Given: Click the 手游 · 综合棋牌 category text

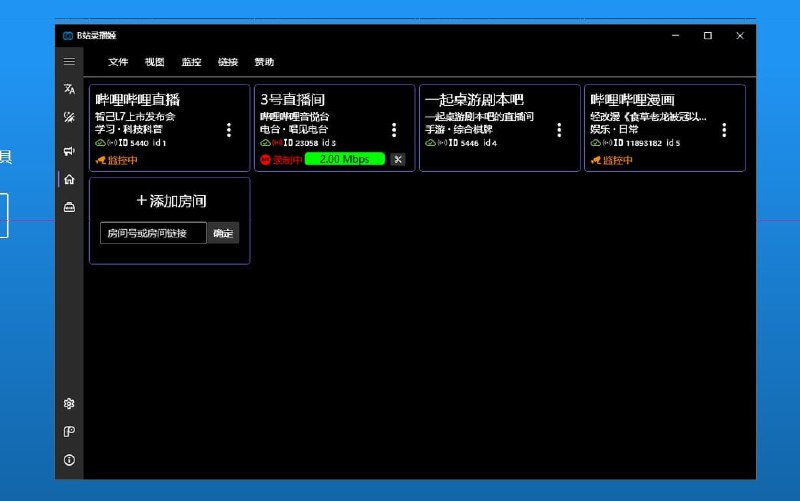Looking at the screenshot, I should pyautogui.click(x=459, y=130).
